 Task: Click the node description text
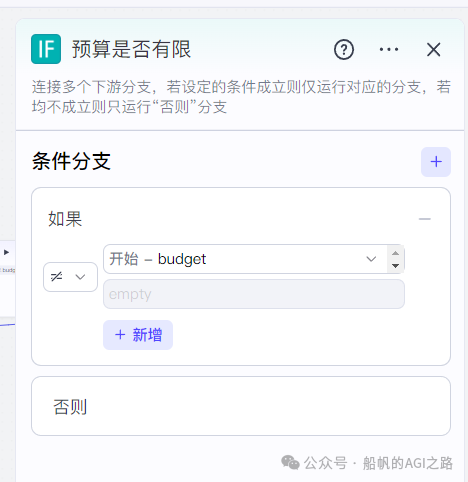point(241,97)
